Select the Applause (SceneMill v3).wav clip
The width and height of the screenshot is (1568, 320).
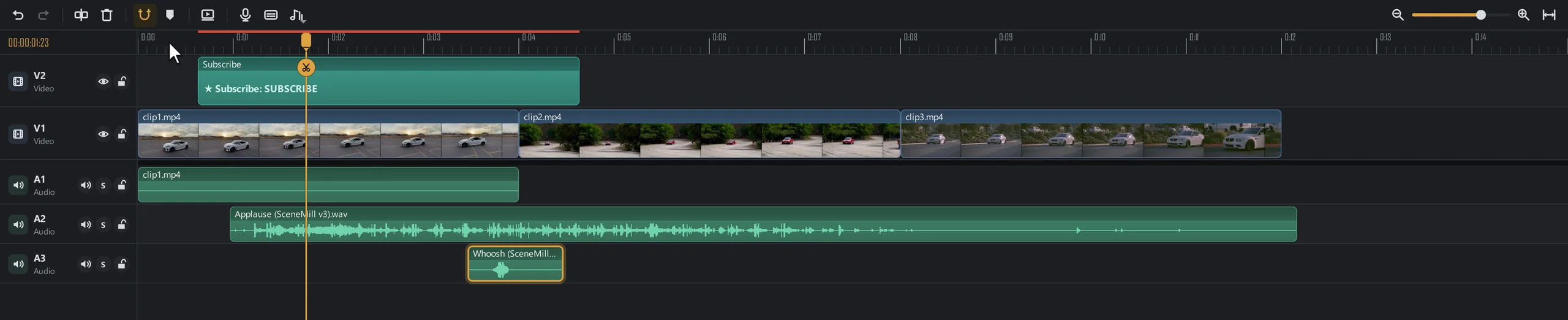[x=763, y=224]
